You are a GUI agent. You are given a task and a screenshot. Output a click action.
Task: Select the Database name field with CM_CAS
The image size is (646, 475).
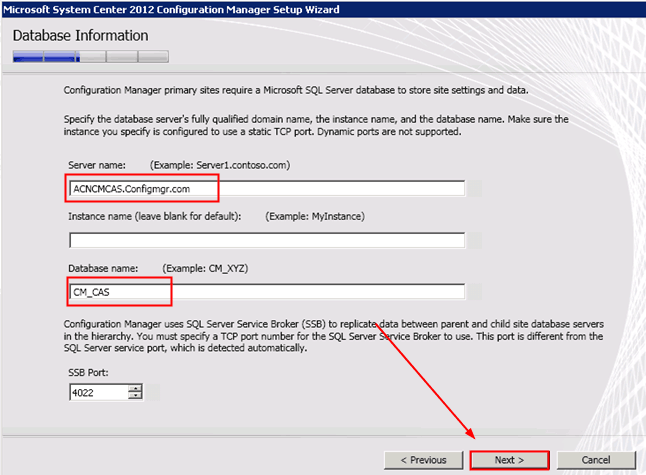tap(267, 292)
